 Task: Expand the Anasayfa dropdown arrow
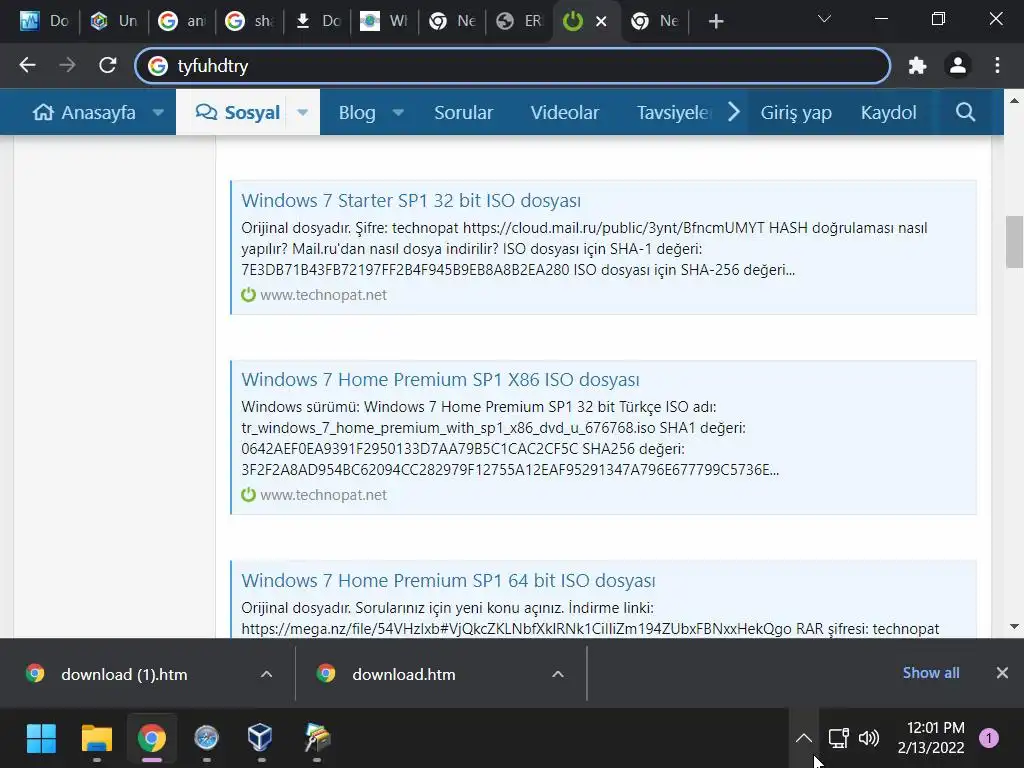[x=158, y=112]
